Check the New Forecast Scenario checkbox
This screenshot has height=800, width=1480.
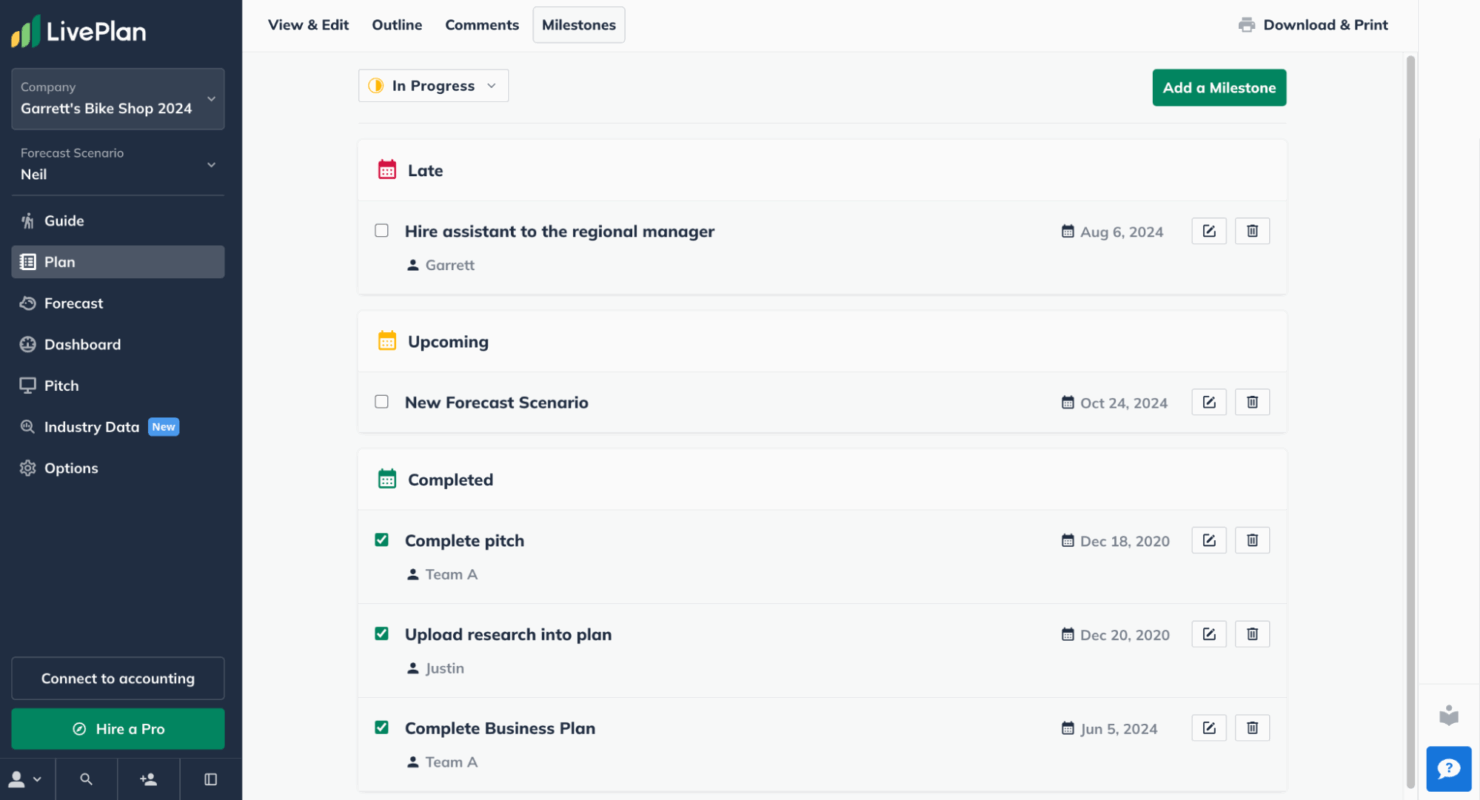[381, 402]
